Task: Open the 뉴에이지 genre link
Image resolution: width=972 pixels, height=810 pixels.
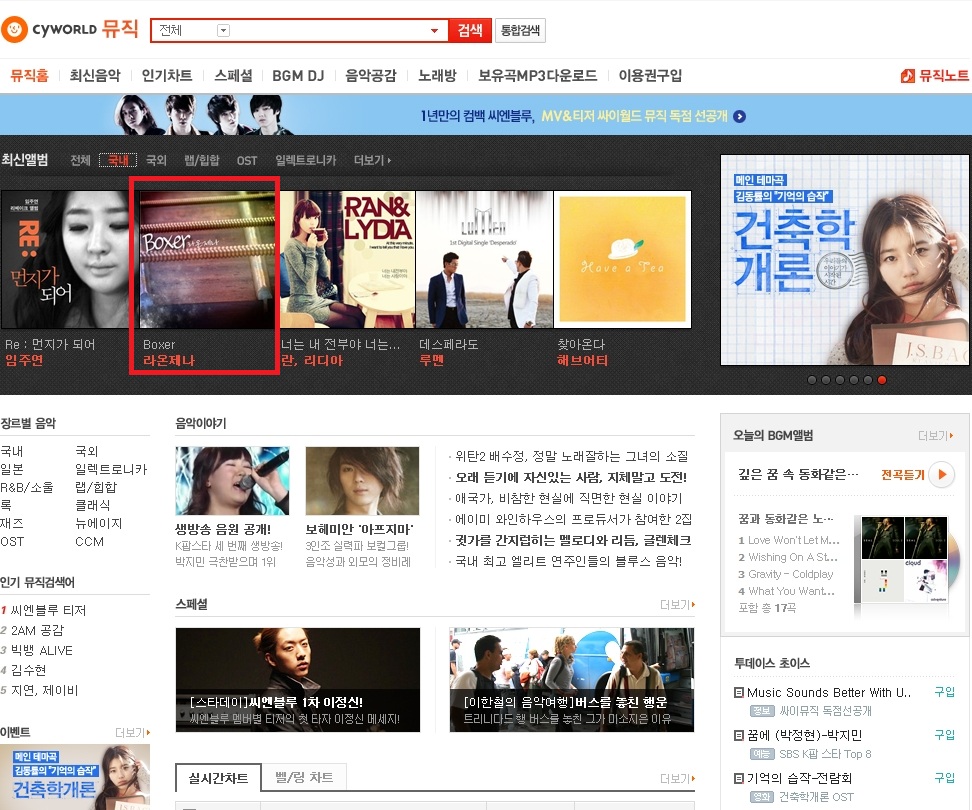Action: (99, 523)
